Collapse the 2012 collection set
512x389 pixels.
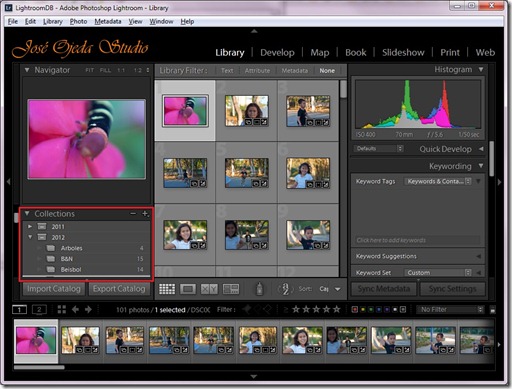point(30,237)
